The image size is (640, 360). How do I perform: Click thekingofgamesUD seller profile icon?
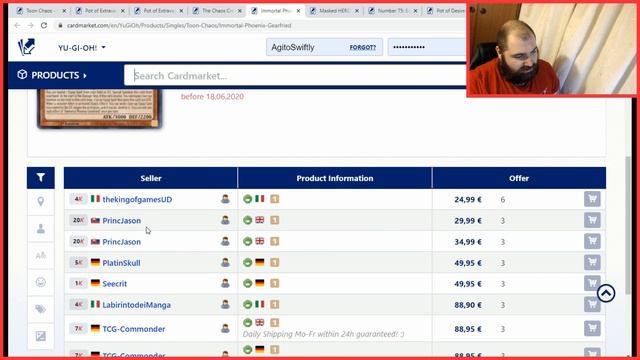click(225, 199)
